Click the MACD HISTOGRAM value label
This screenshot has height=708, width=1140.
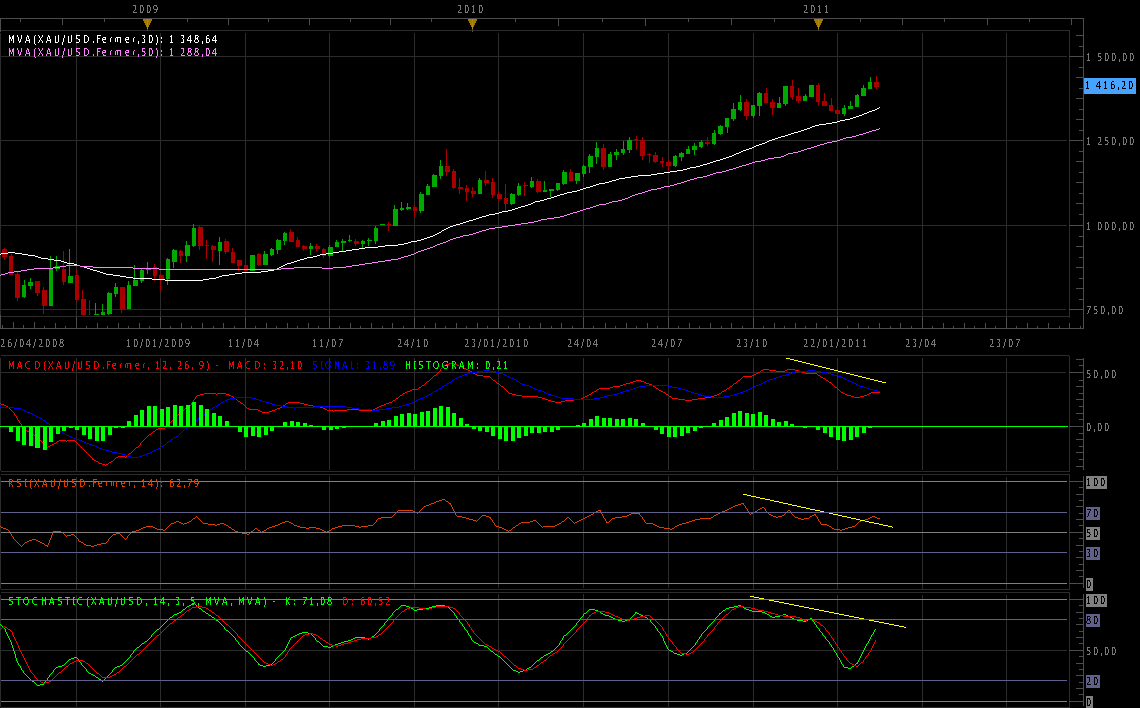pos(456,366)
